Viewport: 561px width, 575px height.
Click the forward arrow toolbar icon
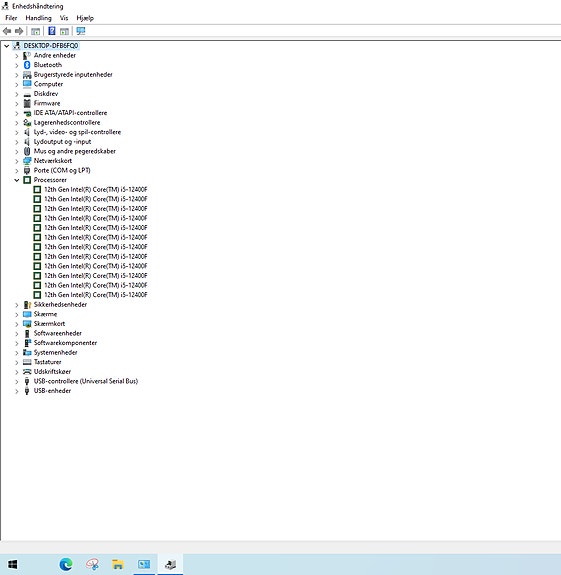click(x=19, y=31)
